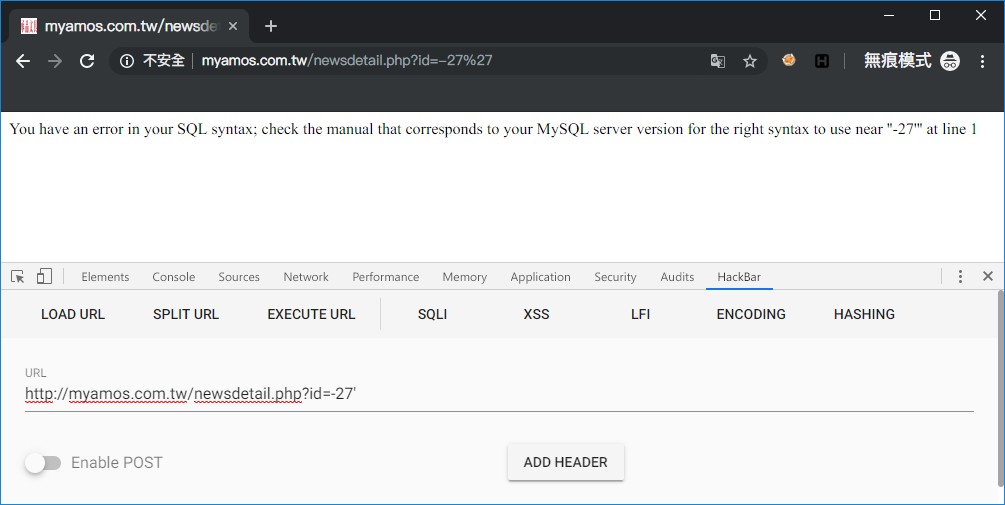Open the HackBar extension icon in the toolbar
1005x505 pixels.
click(x=822, y=61)
